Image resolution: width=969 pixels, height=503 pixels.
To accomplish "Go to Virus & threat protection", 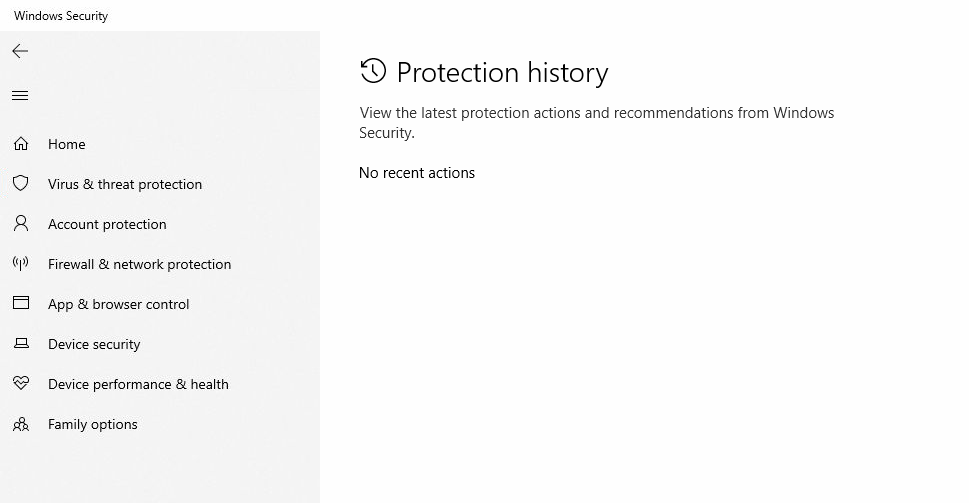I will point(125,184).
